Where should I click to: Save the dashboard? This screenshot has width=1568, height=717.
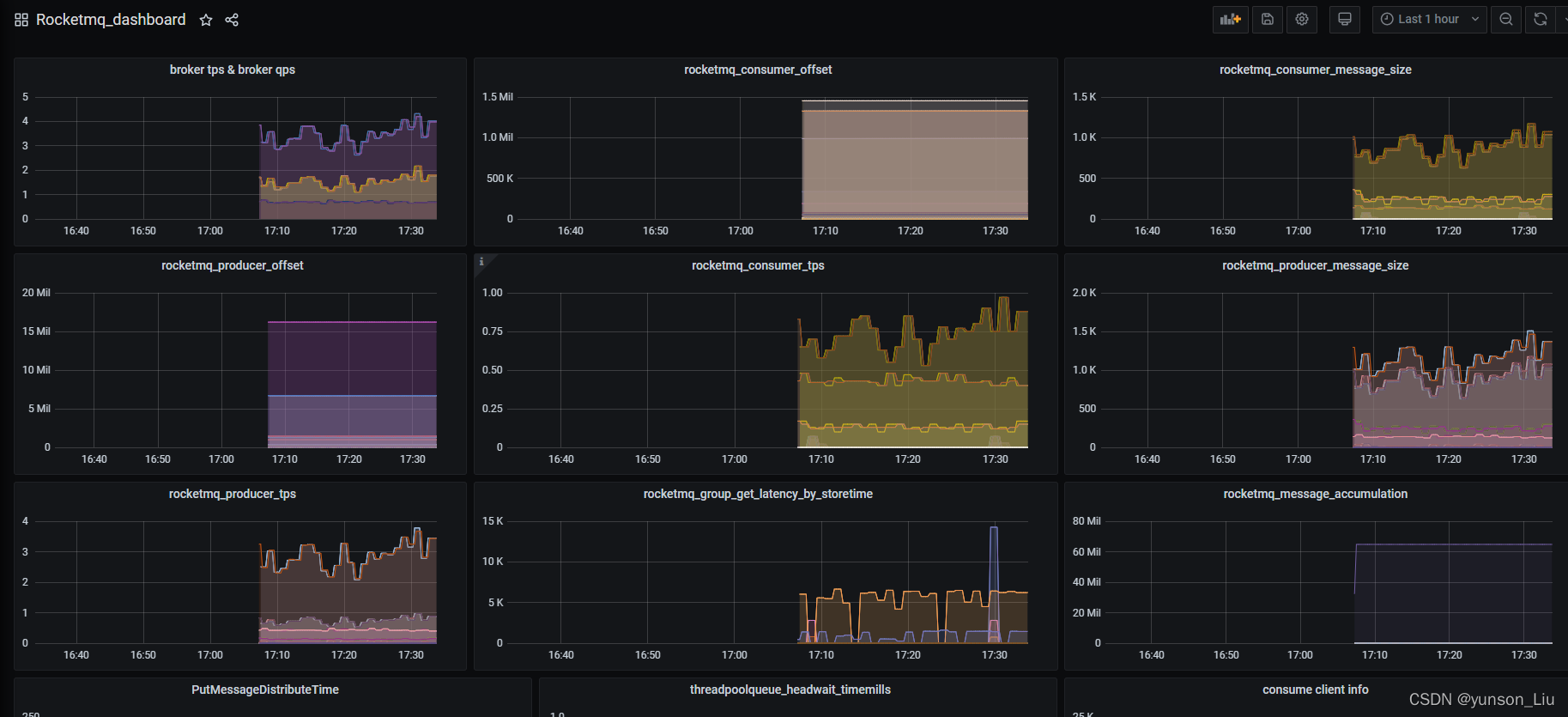pyautogui.click(x=1268, y=19)
